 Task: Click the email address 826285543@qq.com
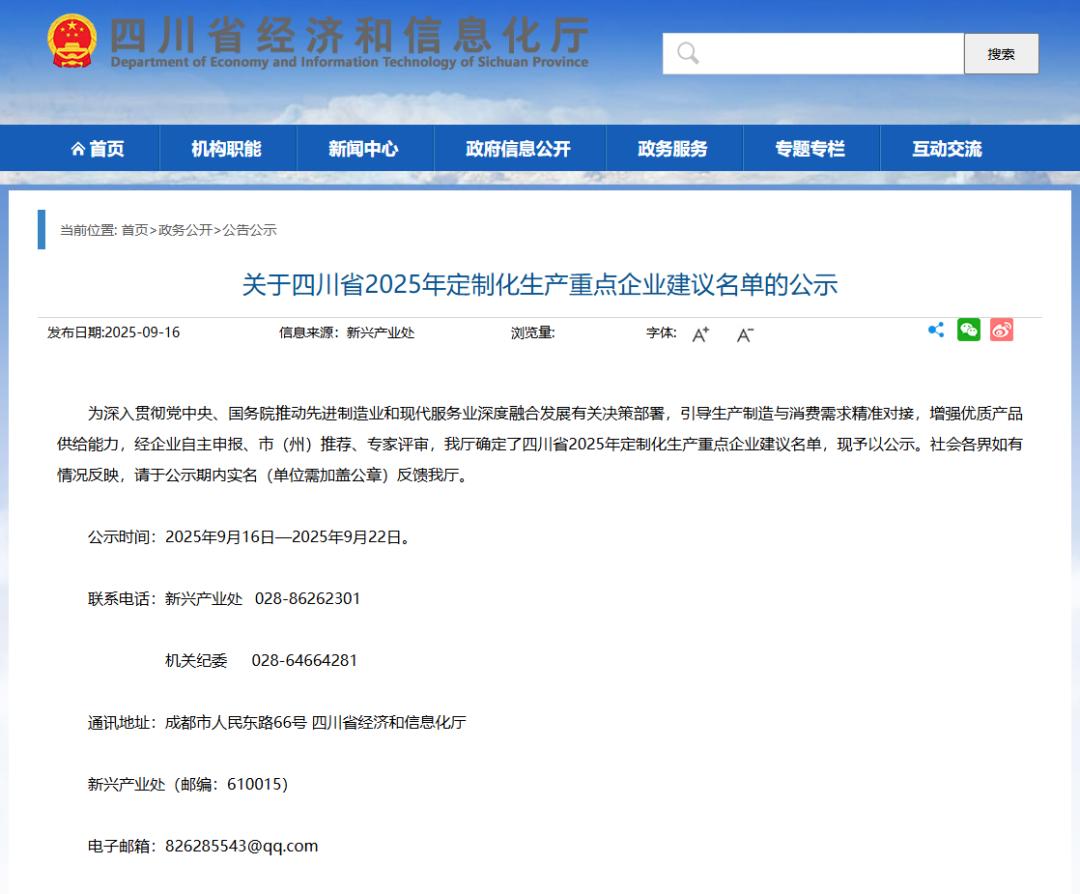[242, 845]
